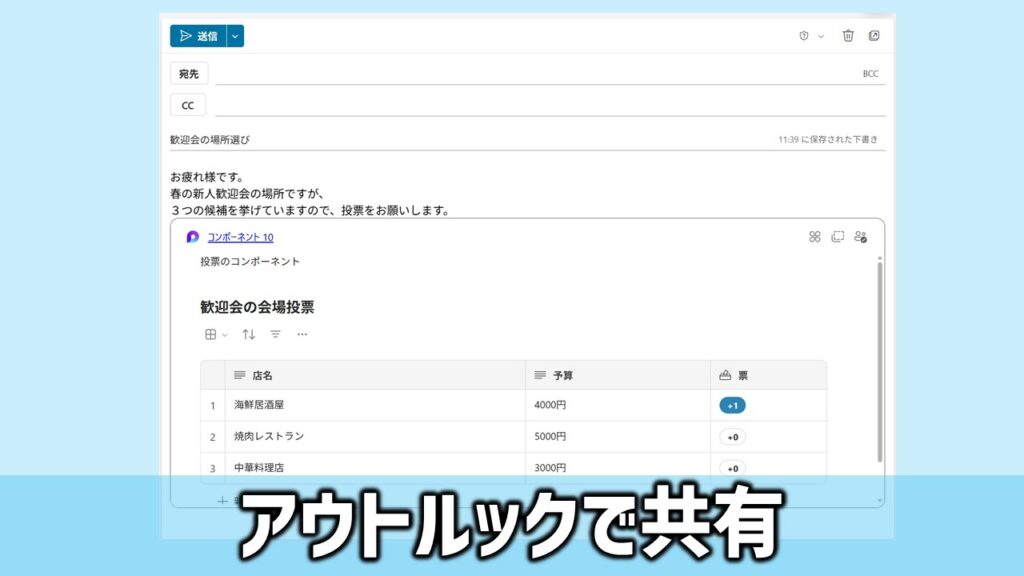Click the 宛先 recipients button
Image resolution: width=1024 pixels, height=576 pixels.
click(188, 73)
